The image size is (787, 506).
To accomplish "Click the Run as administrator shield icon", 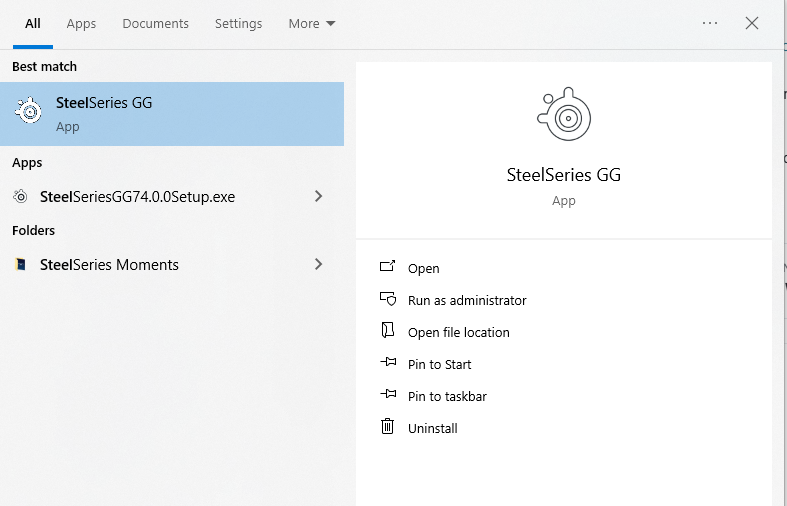I will (x=388, y=300).
